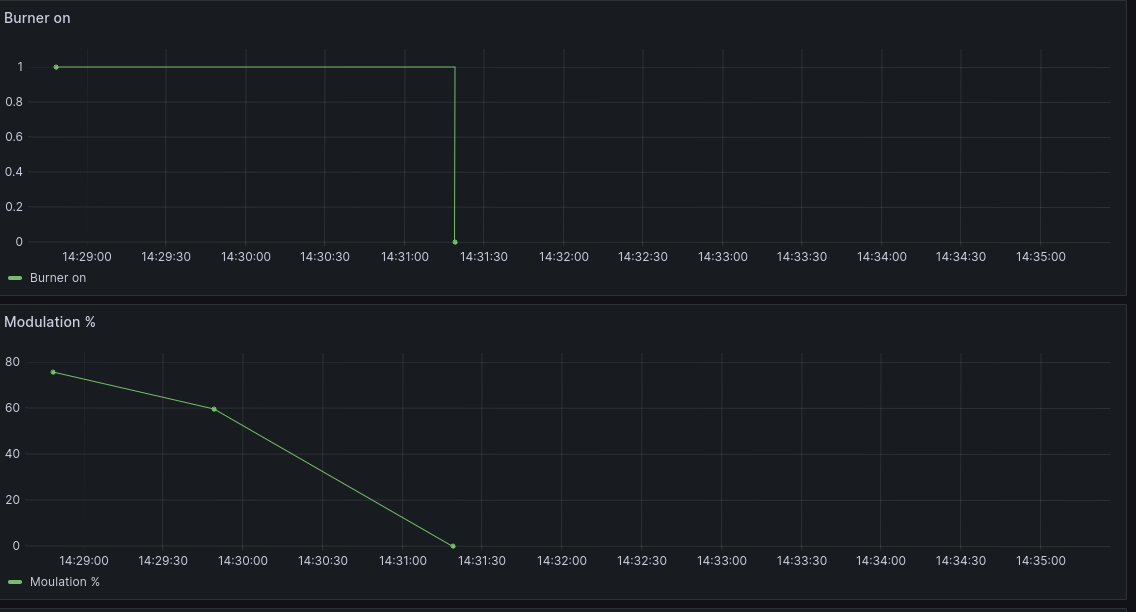
Task: Click the 14:32:00 label on Modulation axis
Action: coord(562,561)
